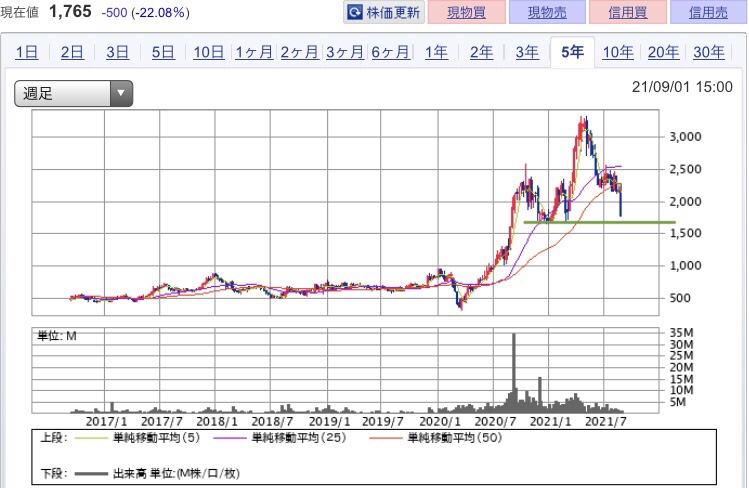Click the 1,500 price axis label
The width and height of the screenshot is (749, 488).
(x=685, y=233)
